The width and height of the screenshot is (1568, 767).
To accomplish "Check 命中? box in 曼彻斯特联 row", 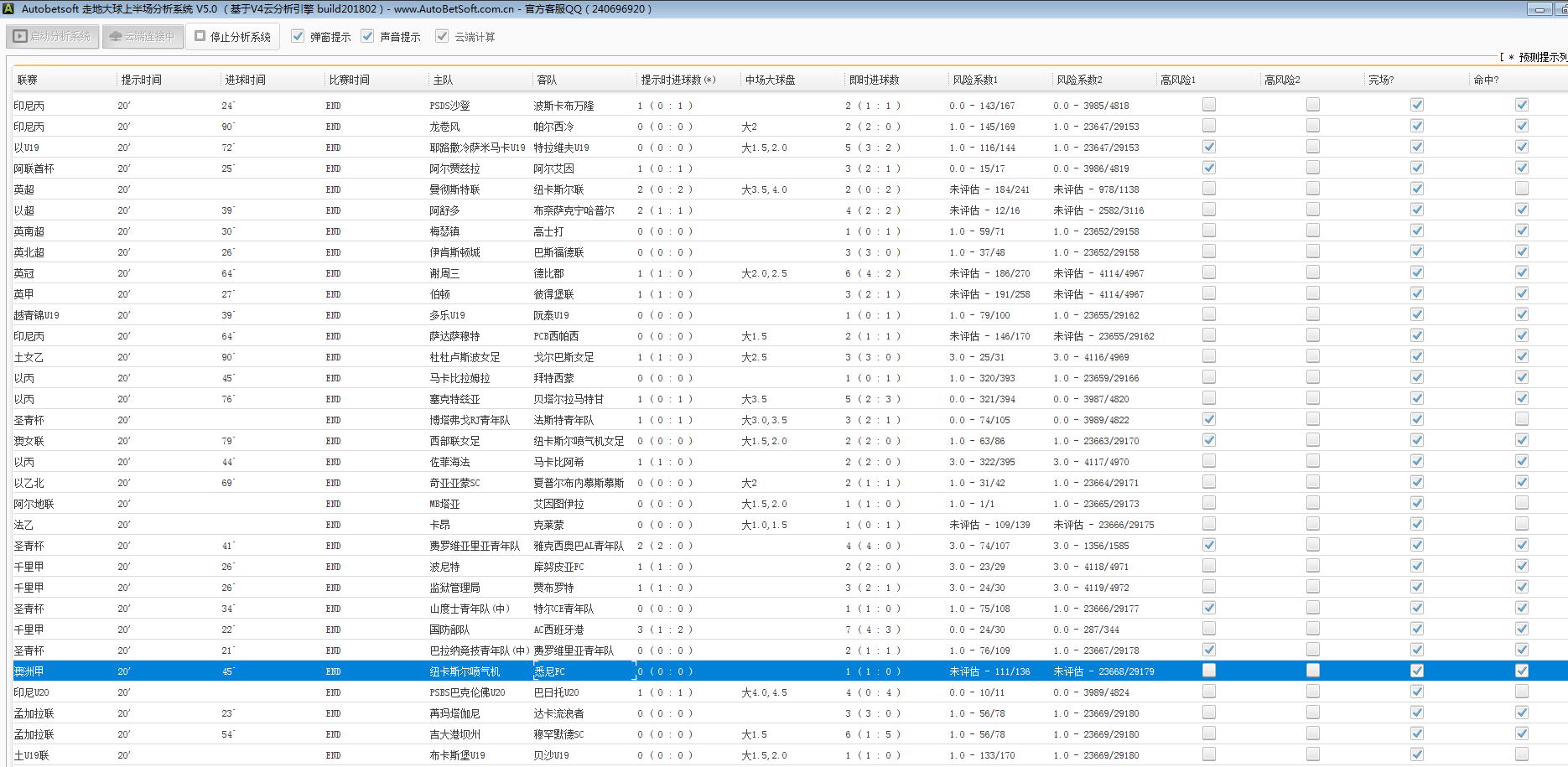I will point(1522,189).
